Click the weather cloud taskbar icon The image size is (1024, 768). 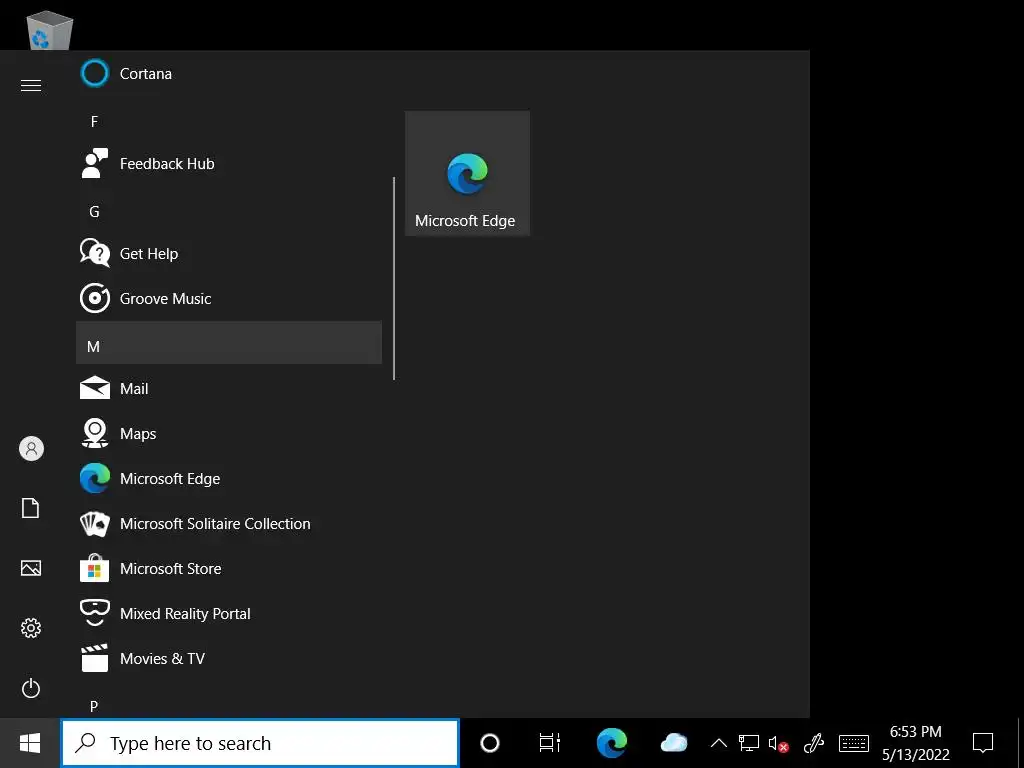pyautogui.click(x=673, y=743)
